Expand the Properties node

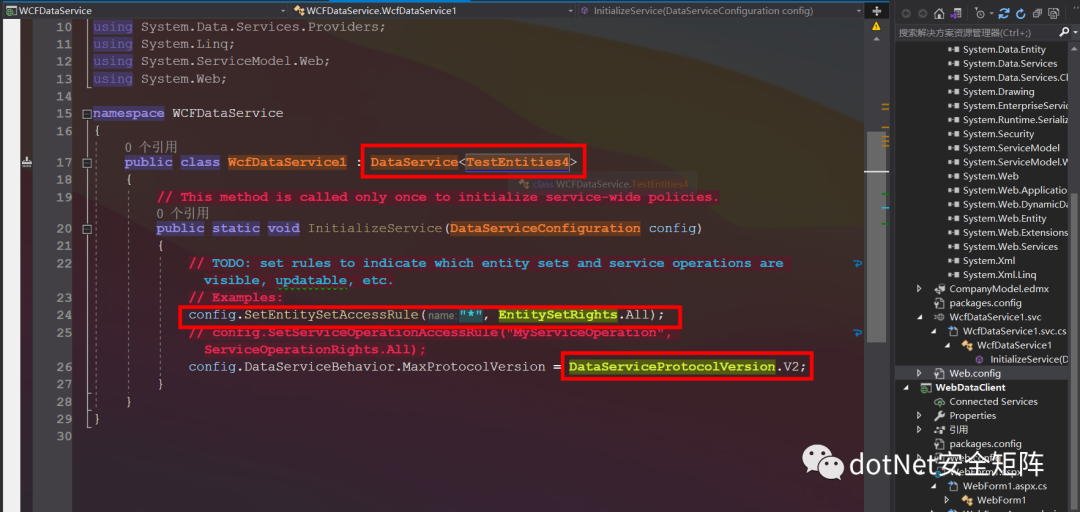(919, 416)
